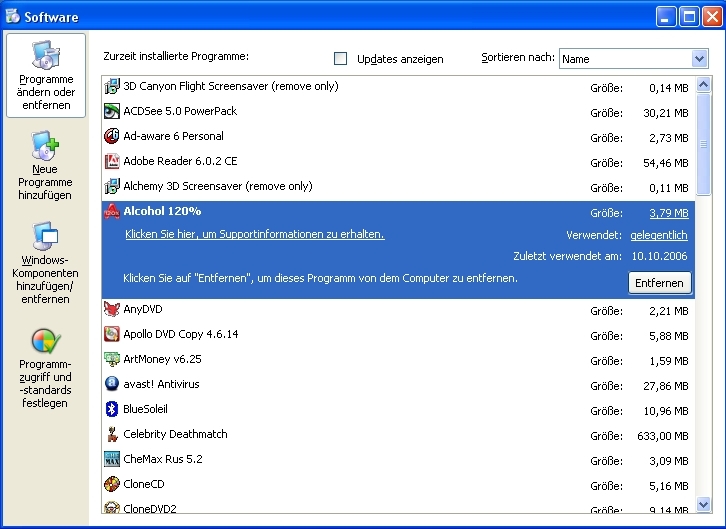Click the 3D Canyon Flight Screensaver icon
Viewport: 726px width, 529px height.
coord(112,86)
